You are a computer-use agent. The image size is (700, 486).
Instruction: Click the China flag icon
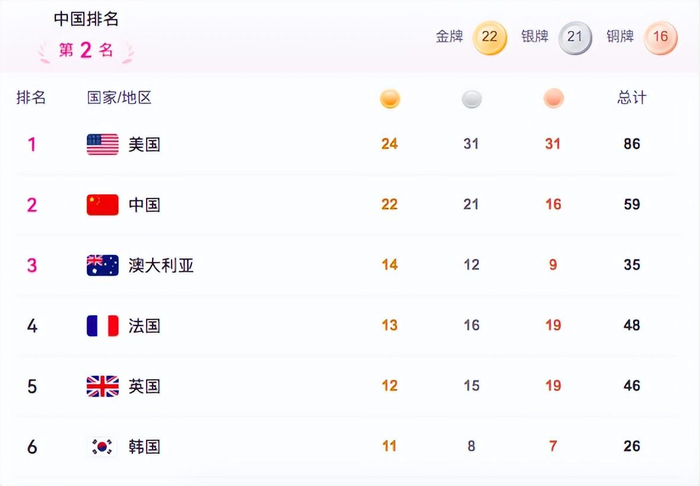pos(102,205)
